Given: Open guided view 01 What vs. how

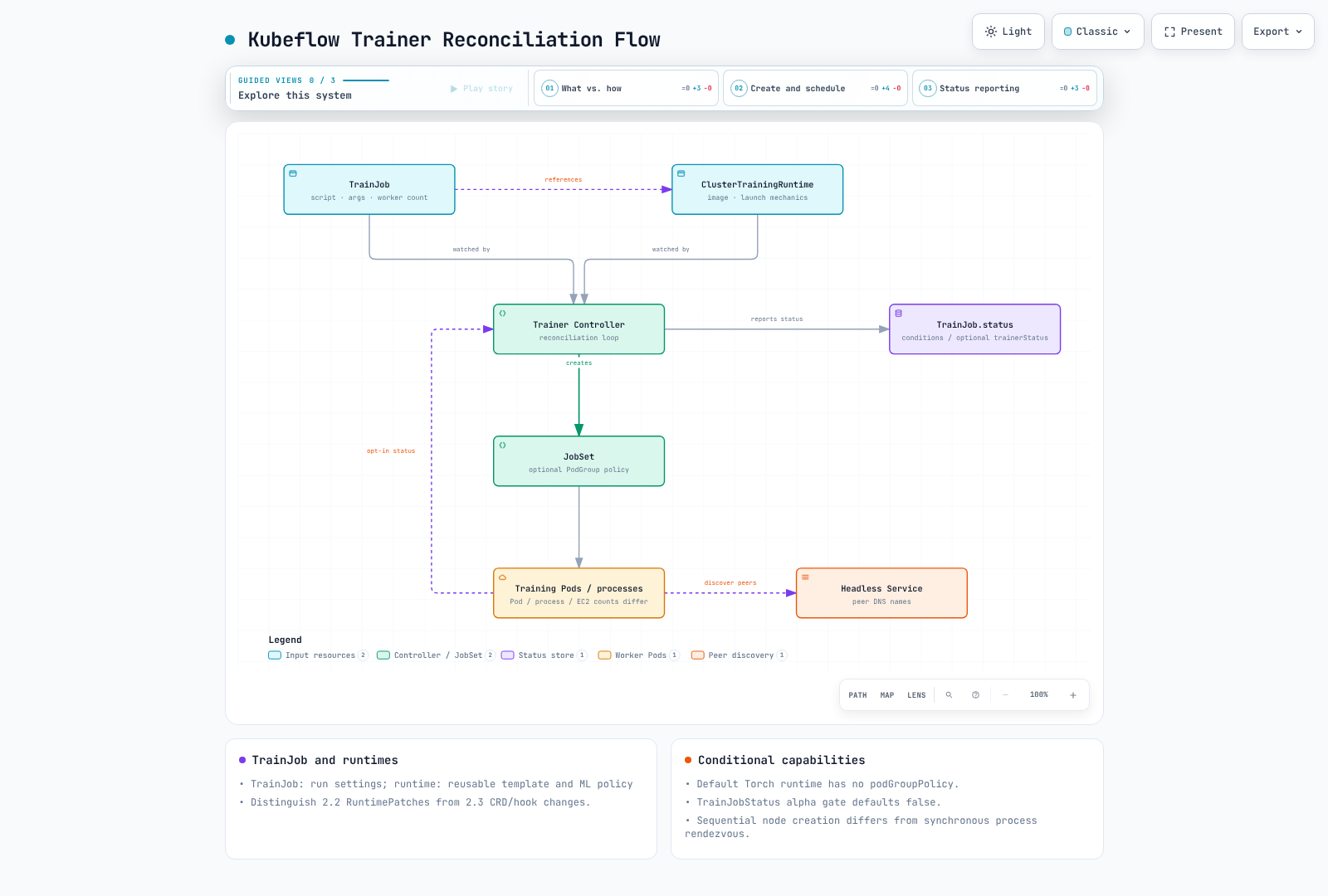Looking at the screenshot, I should tap(626, 88).
